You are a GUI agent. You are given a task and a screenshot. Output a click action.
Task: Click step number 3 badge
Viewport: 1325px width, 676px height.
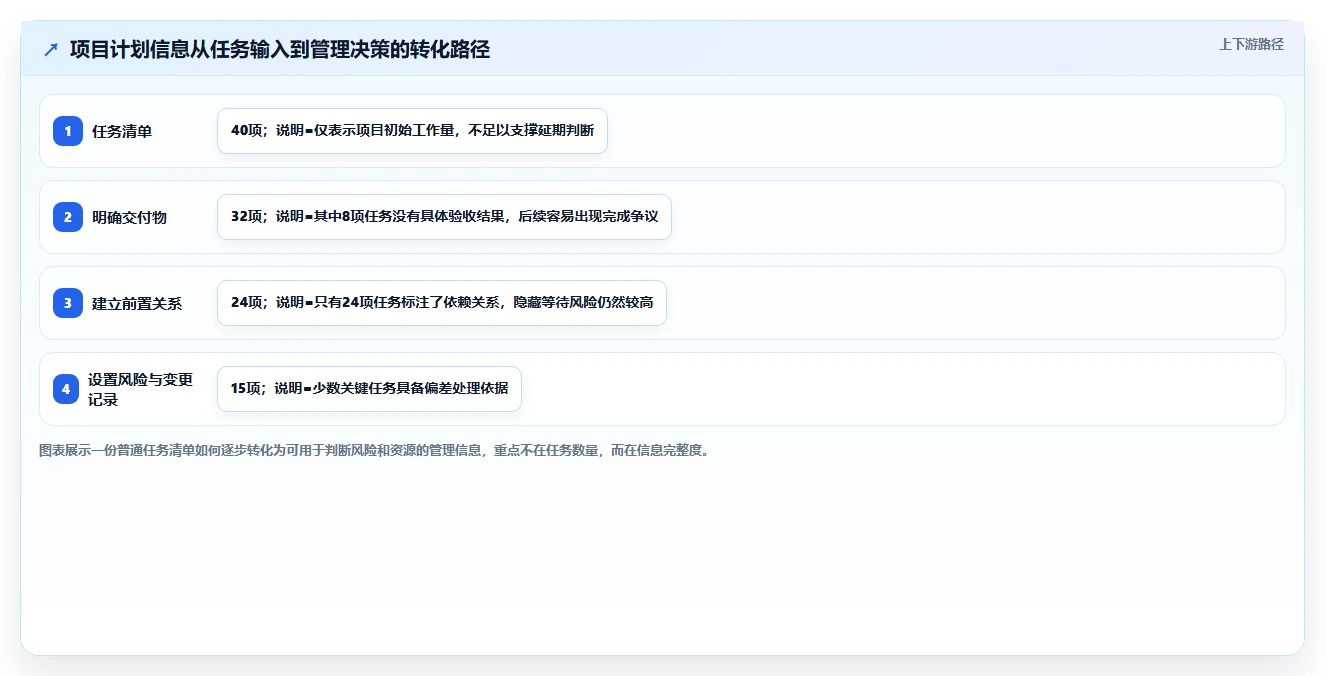pyautogui.click(x=68, y=303)
